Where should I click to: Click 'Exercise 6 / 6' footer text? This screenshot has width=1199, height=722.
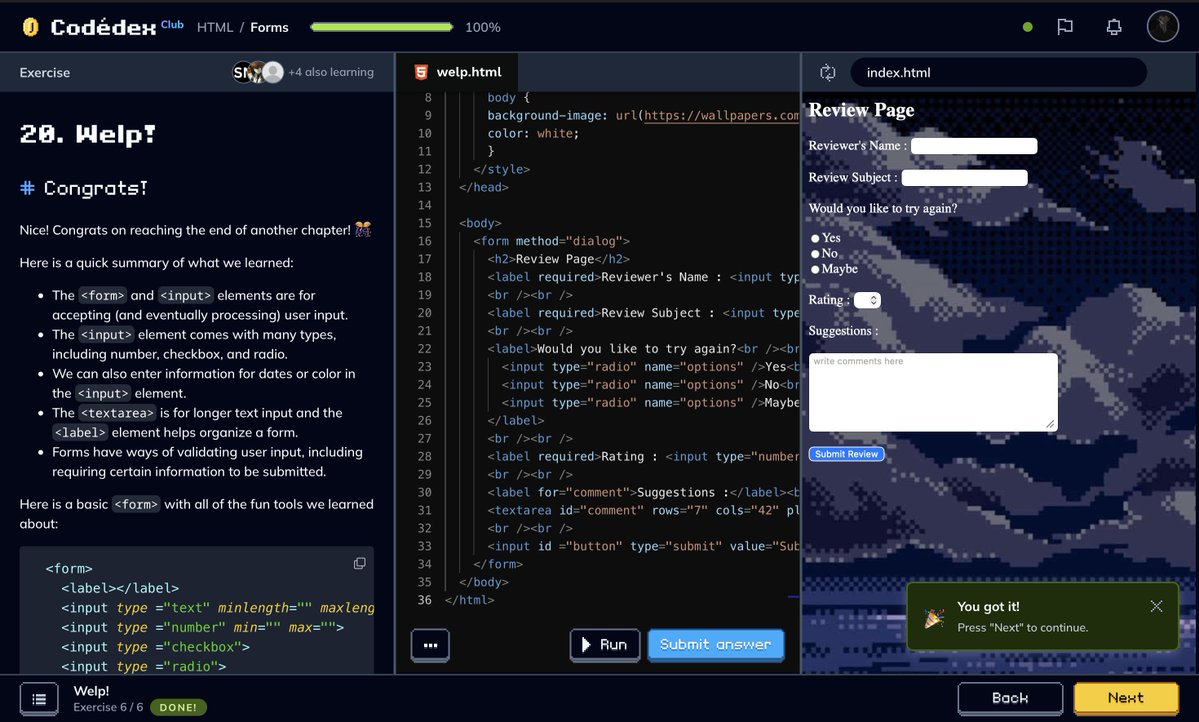(108, 707)
